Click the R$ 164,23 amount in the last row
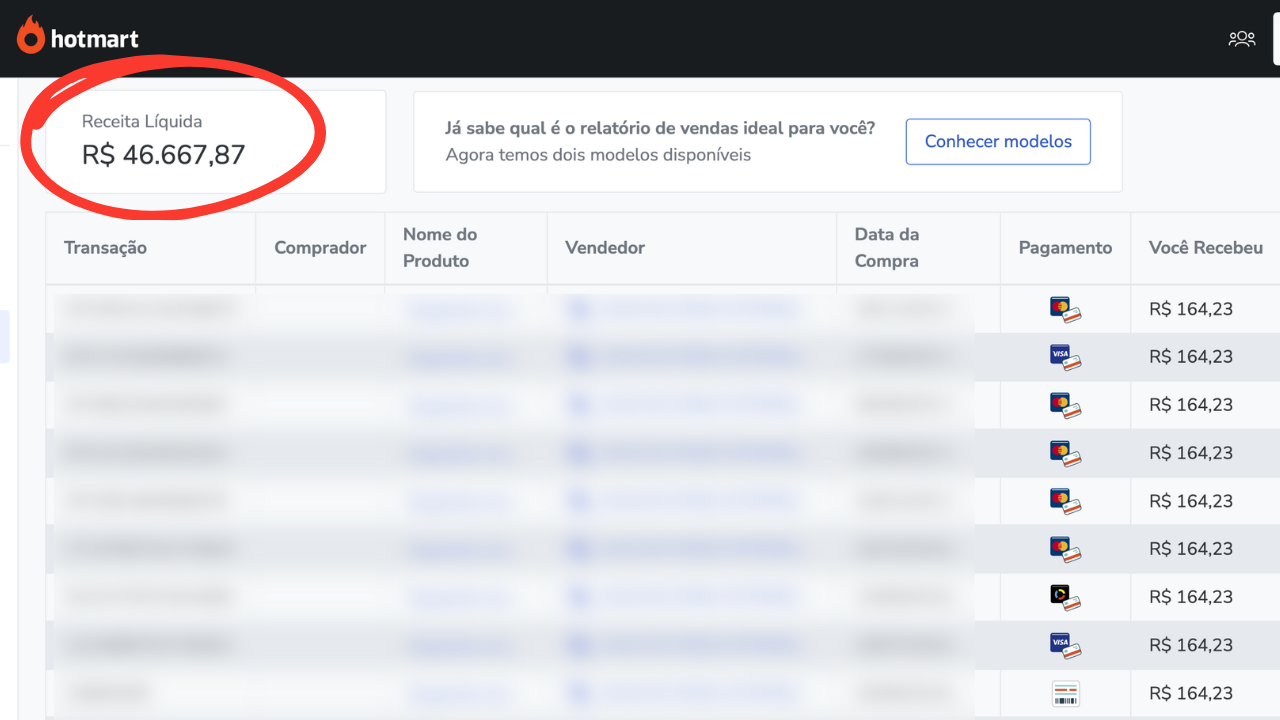 pos(1190,693)
